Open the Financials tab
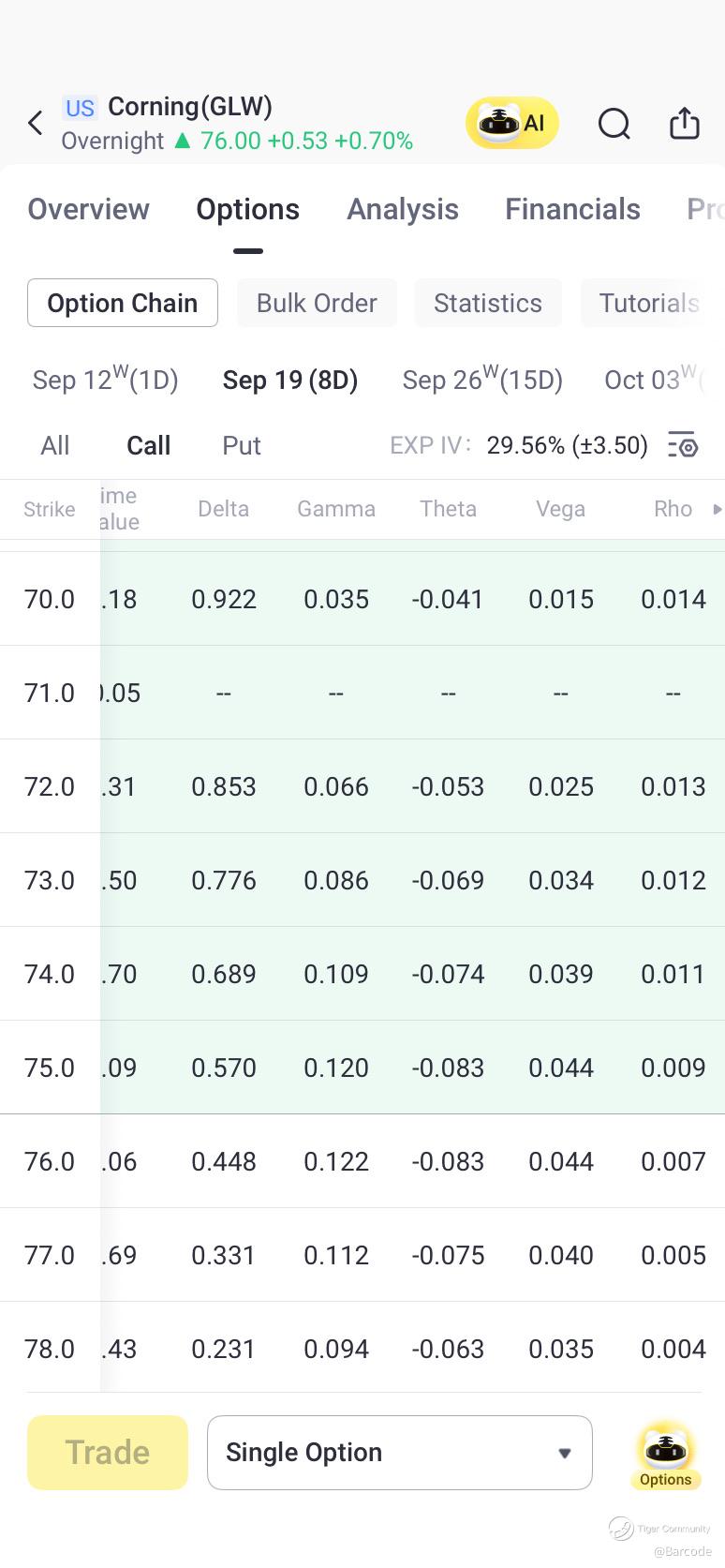The image size is (725, 1568). pyautogui.click(x=572, y=209)
